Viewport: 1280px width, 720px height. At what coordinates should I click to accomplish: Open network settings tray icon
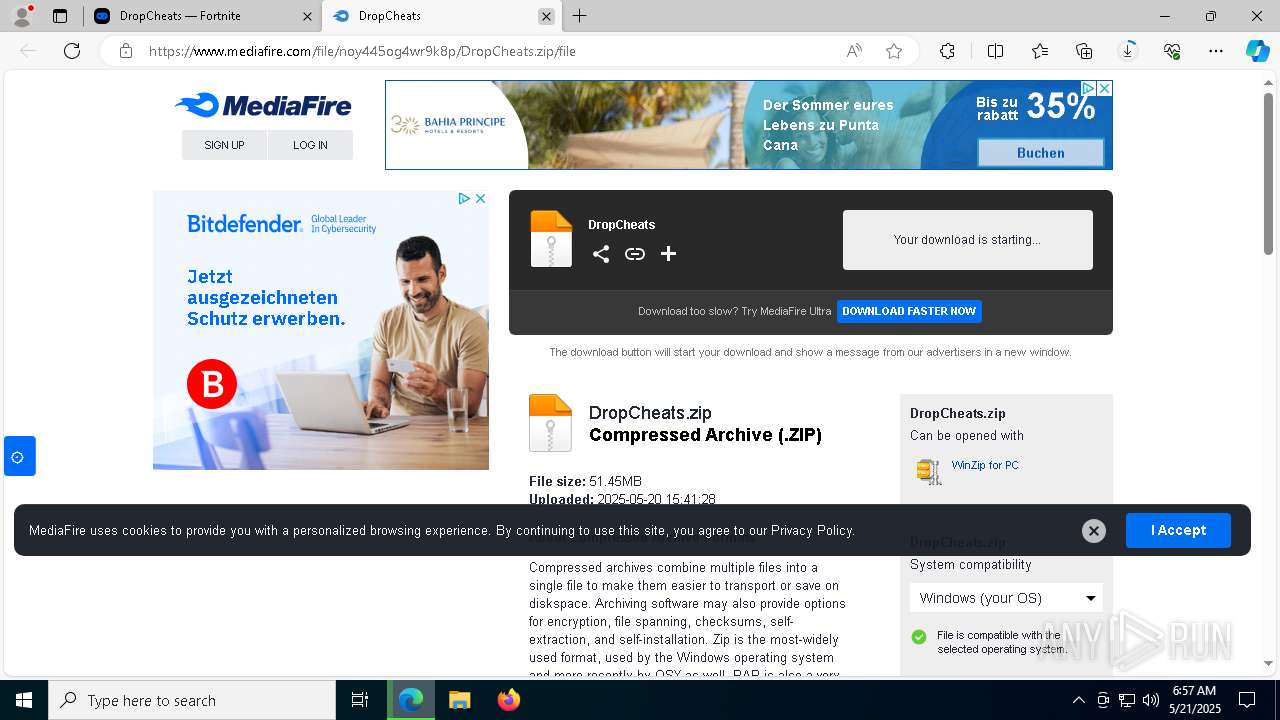[x=1127, y=700]
